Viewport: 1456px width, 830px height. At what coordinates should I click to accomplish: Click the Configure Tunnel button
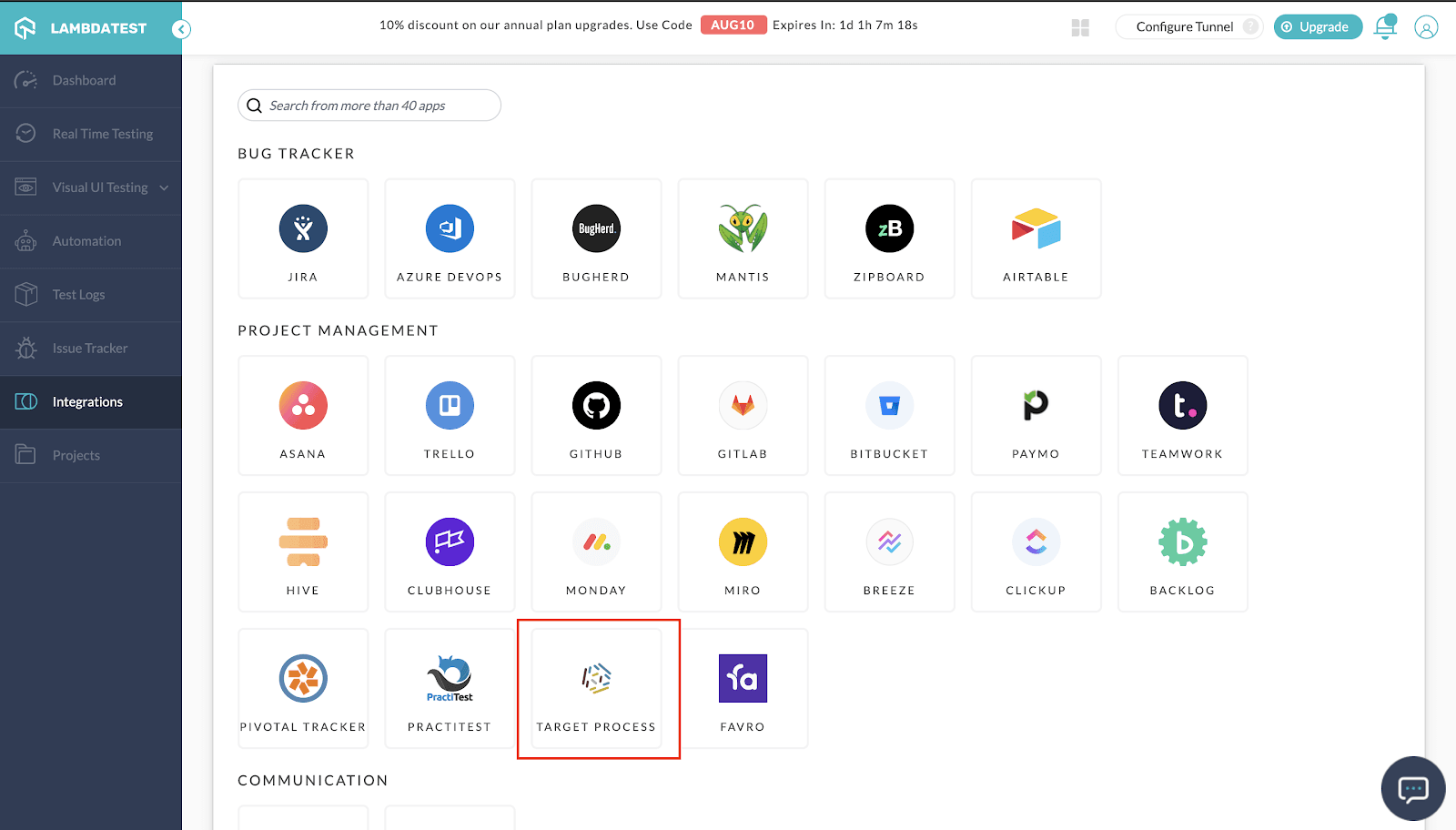[x=1182, y=26]
